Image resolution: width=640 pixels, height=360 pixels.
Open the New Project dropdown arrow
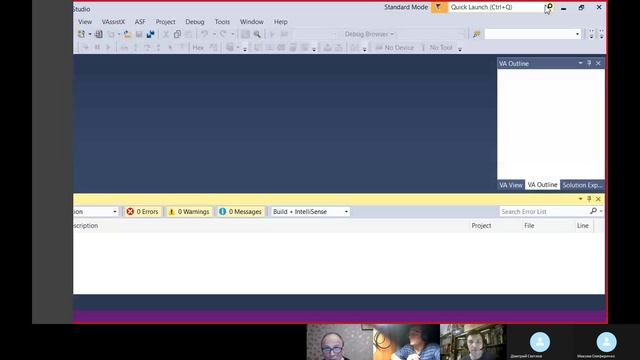90,34
